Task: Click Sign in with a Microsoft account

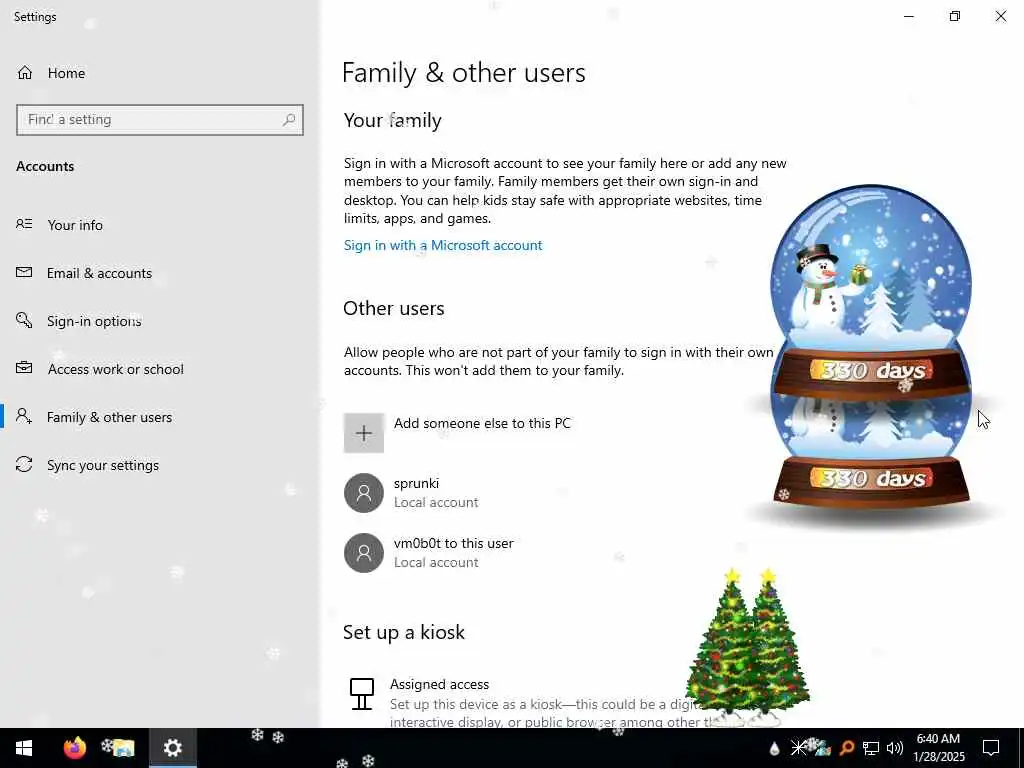Action: 443,245
